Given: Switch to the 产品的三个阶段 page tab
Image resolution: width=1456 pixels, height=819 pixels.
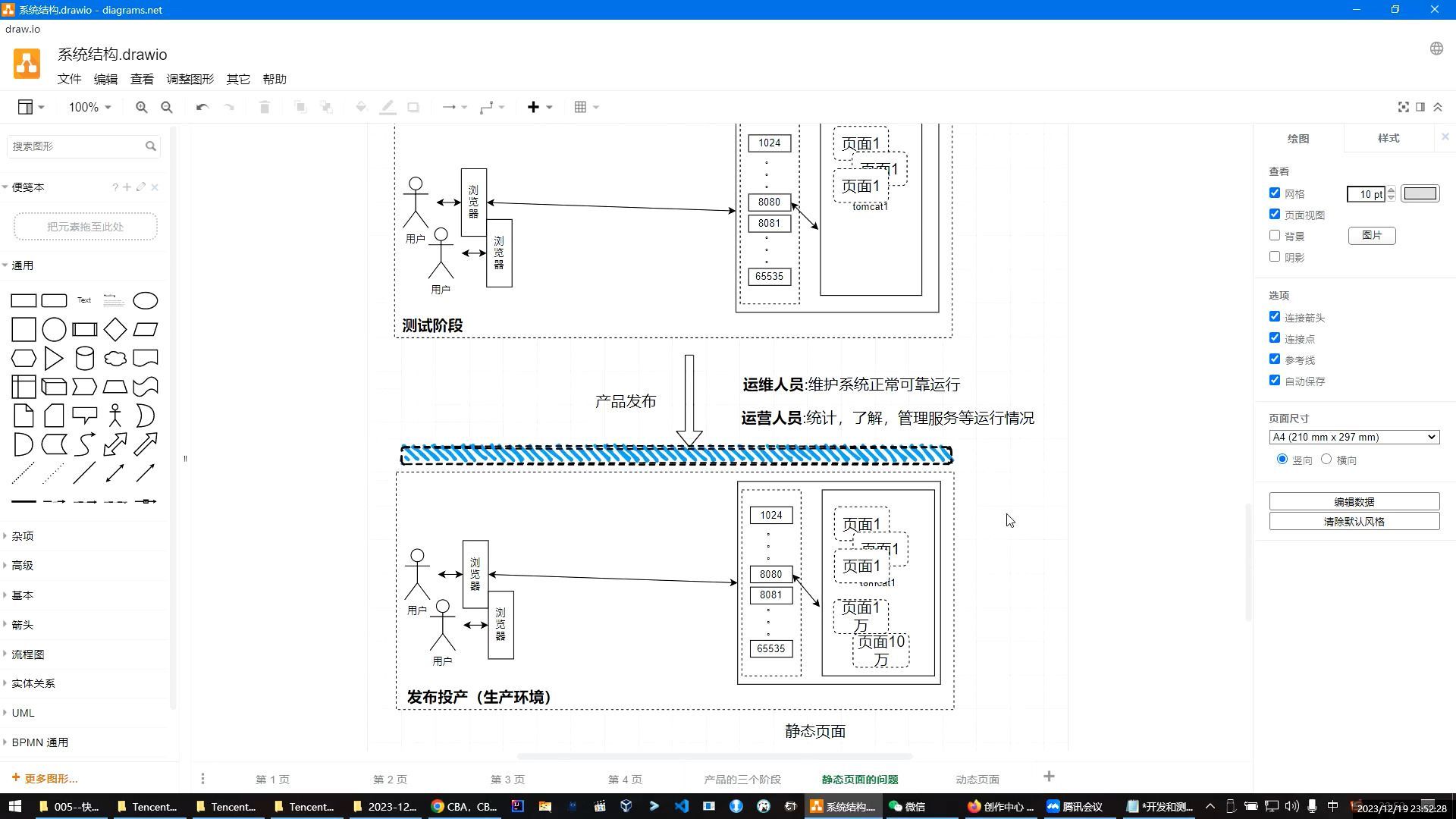Looking at the screenshot, I should coord(742,780).
